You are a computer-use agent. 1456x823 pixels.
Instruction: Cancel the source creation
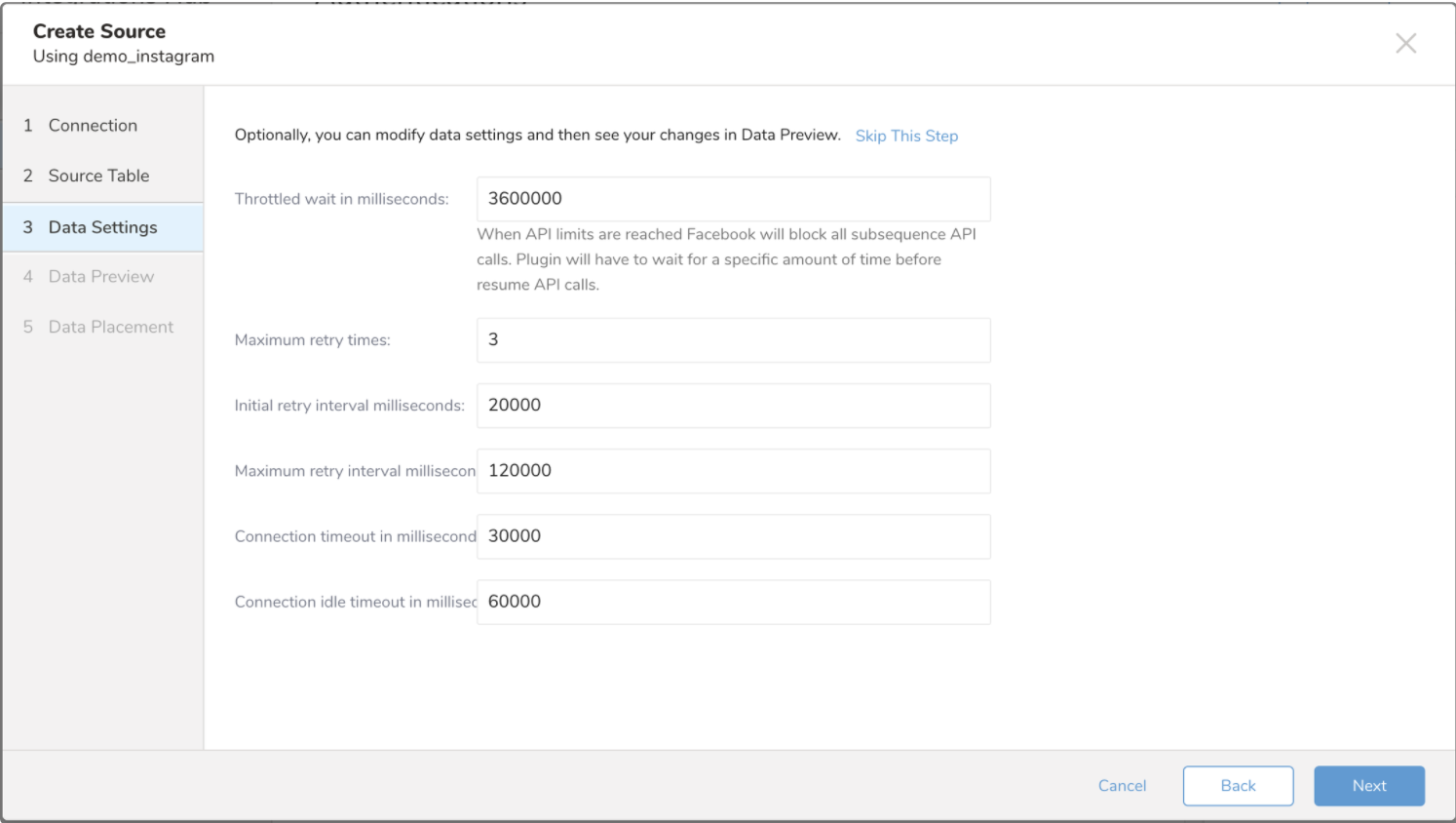tap(1122, 786)
